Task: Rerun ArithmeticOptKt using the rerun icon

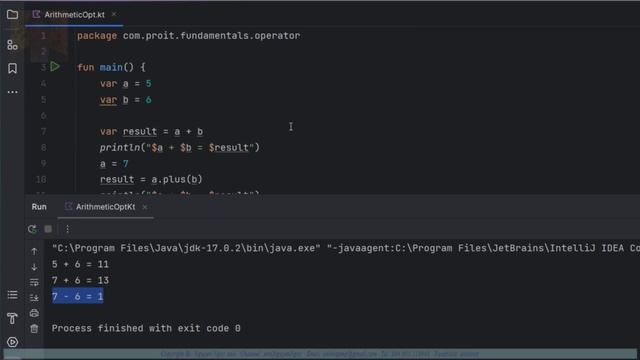Action: 32,229
